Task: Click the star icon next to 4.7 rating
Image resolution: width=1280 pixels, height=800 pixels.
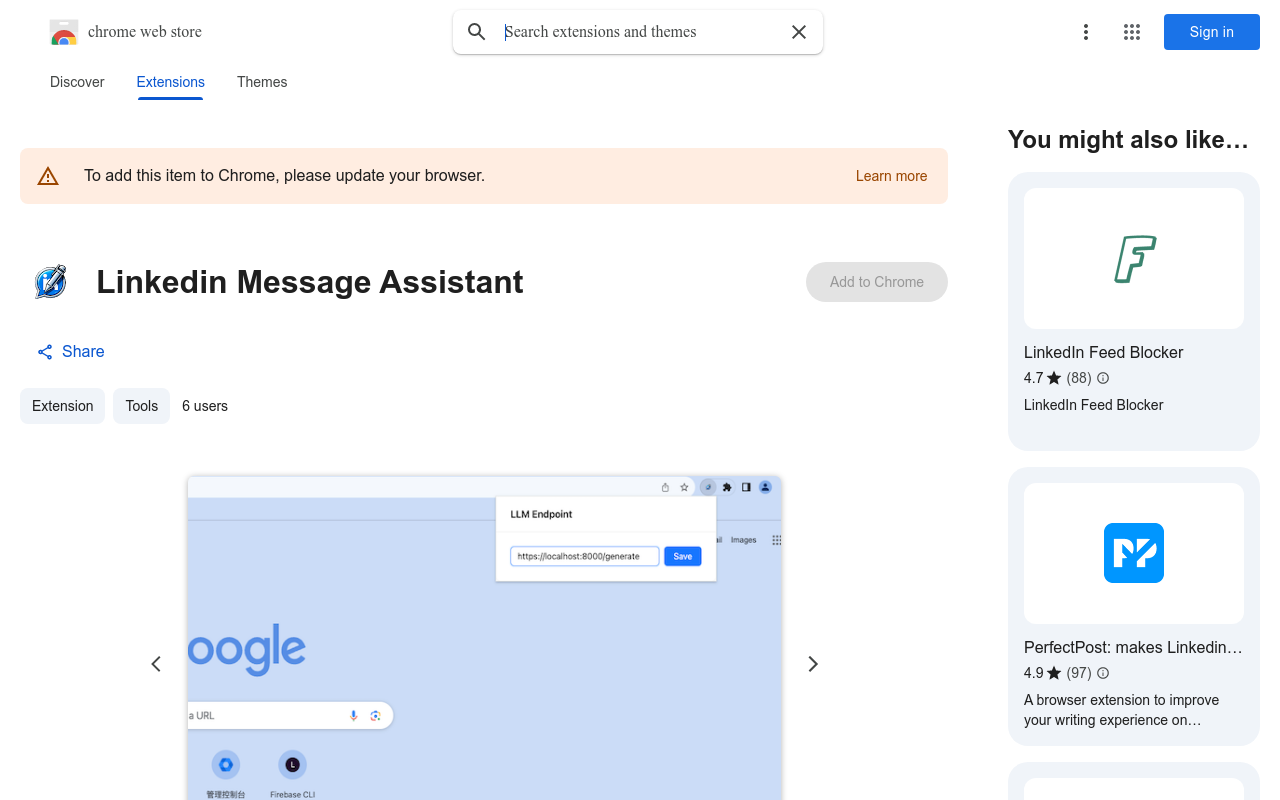Action: click(x=1054, y=378)
